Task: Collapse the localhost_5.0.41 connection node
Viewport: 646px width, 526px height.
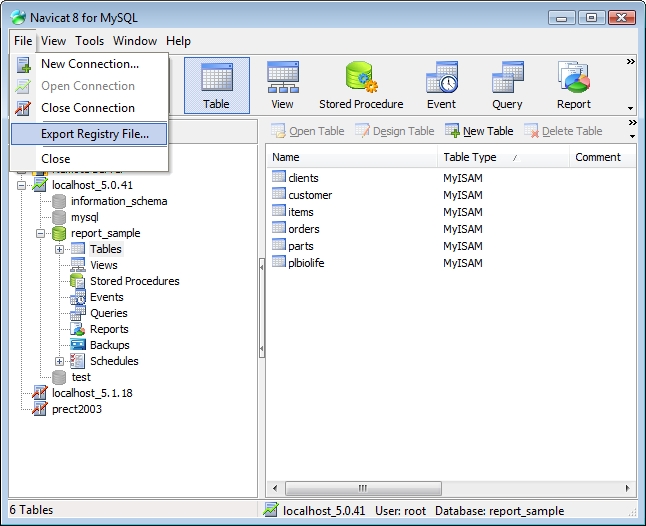Action: (21, 185)
